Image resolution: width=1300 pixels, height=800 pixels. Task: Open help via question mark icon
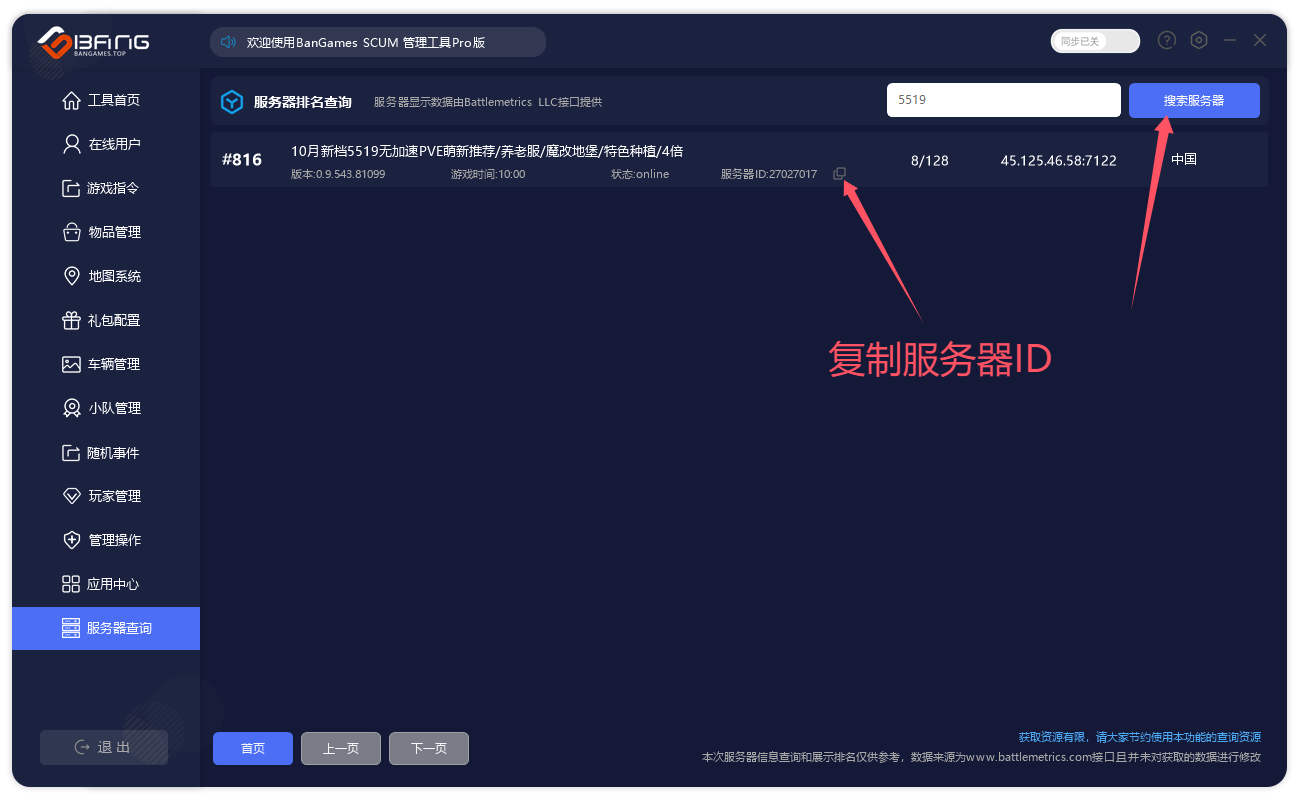pyautogui.click(x=1166, y=41)
